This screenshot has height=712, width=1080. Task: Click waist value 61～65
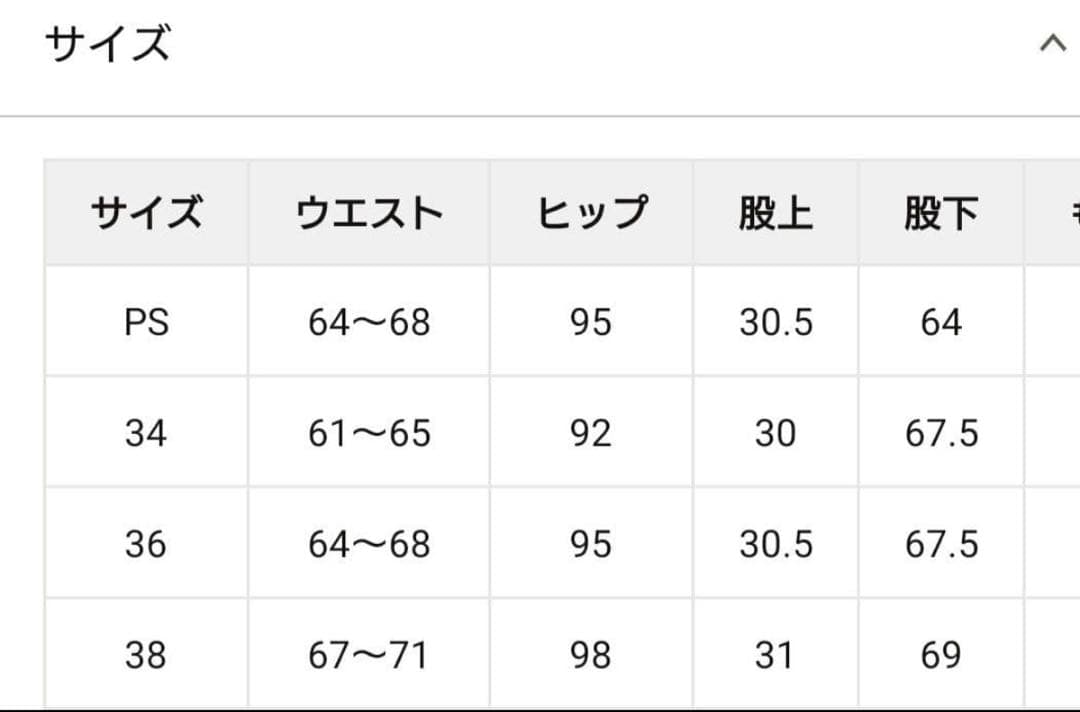click(x=369, y=434)
